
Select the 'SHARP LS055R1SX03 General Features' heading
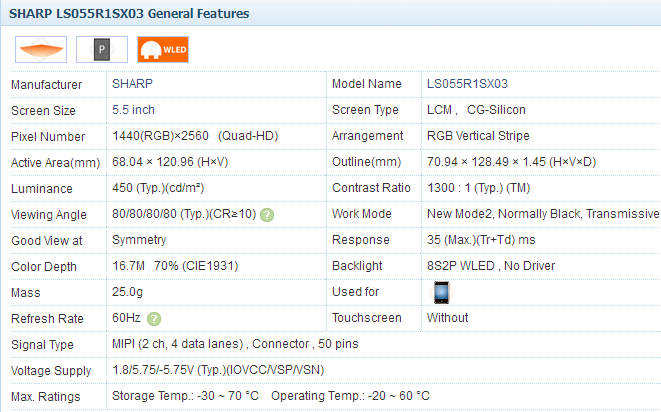129,13
